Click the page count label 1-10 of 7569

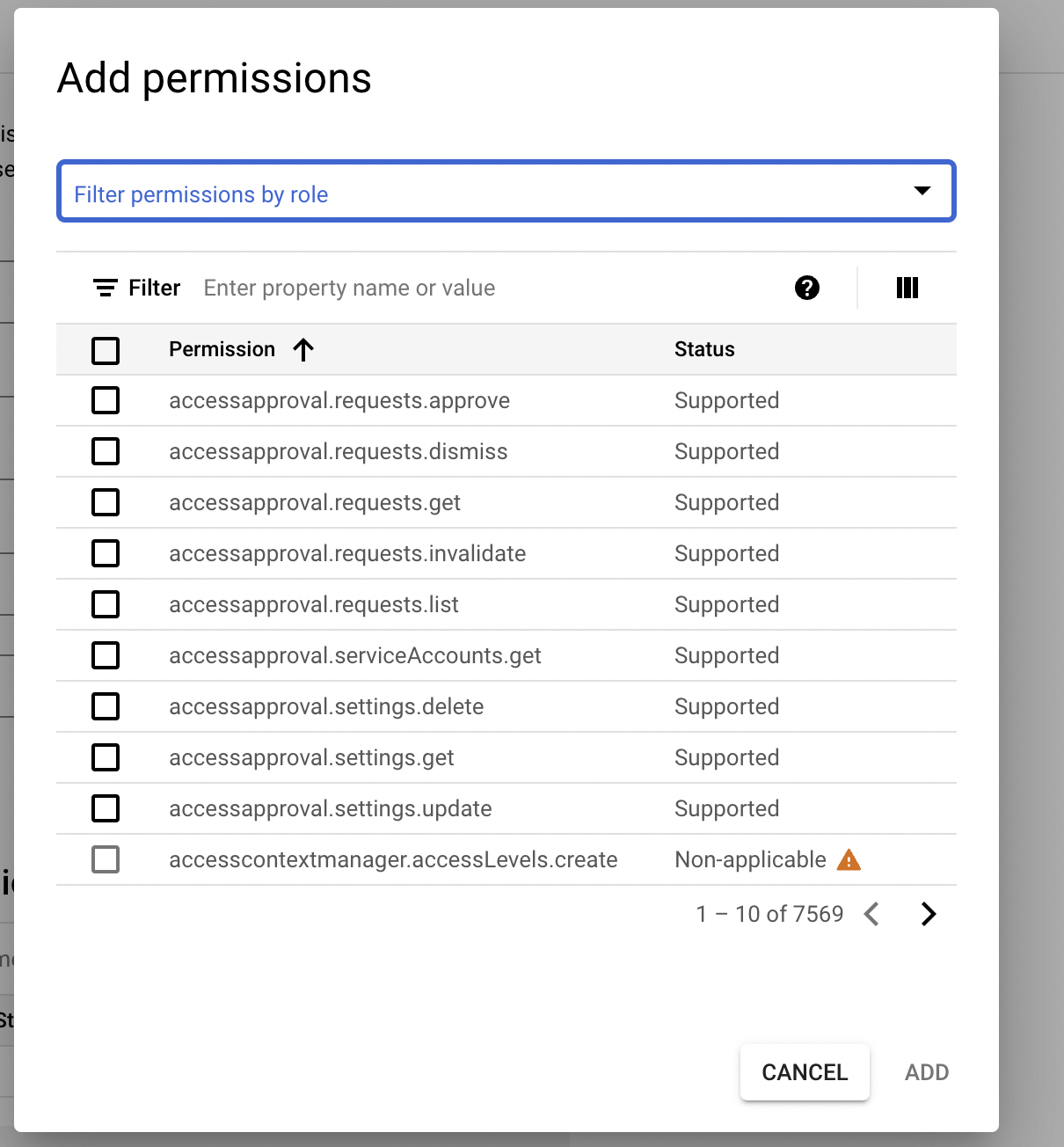(x=769, y=914)
